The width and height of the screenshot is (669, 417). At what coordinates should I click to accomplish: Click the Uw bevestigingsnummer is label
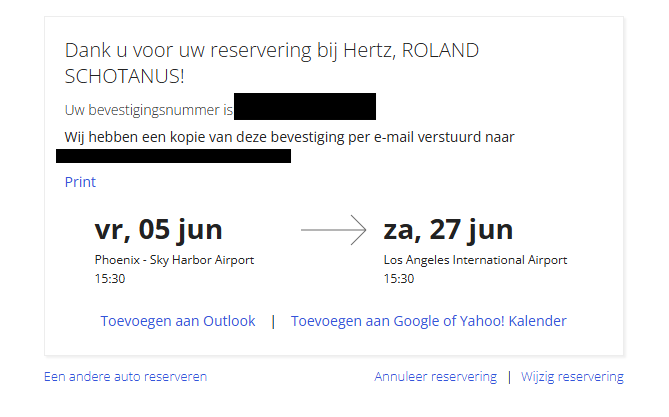pos(148,108)
